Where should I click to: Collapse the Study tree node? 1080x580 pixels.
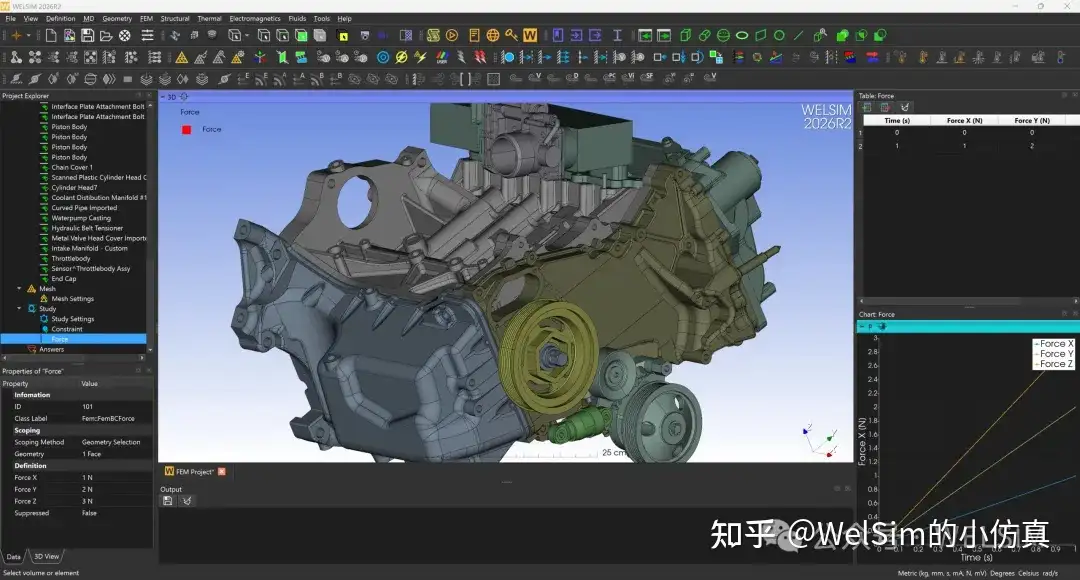[19, 309]
